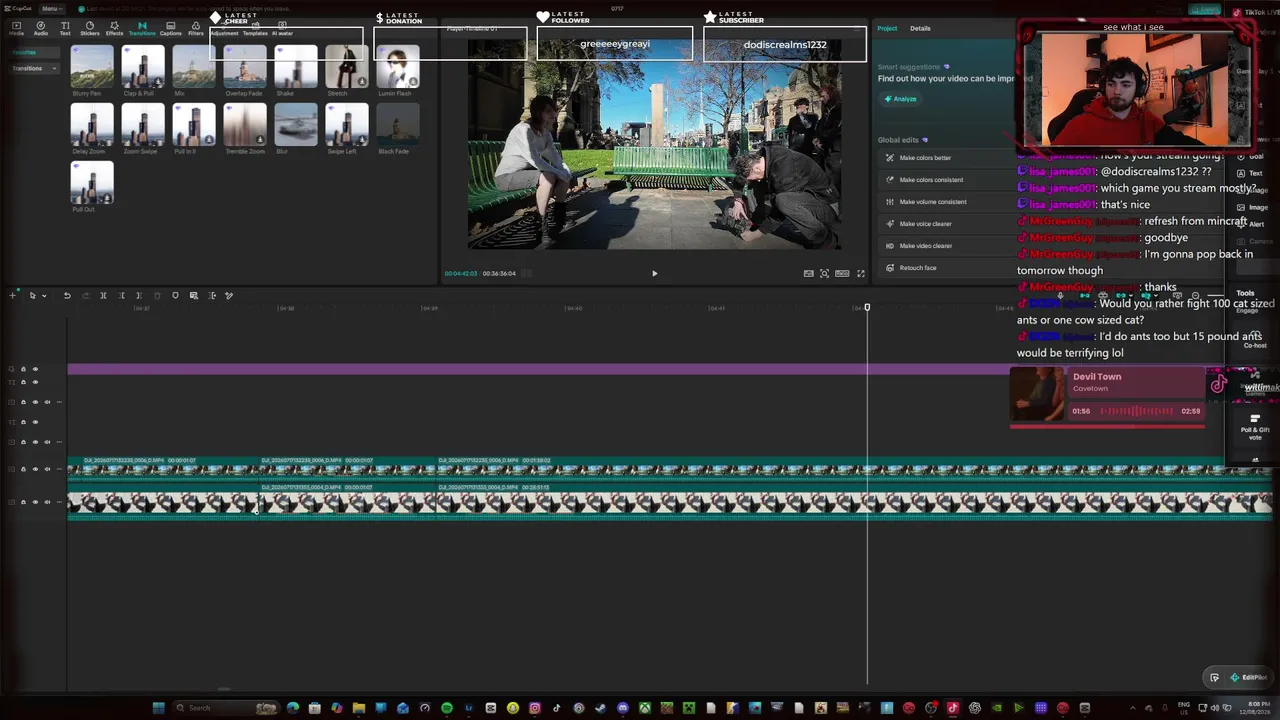Select the Overlap Fade transition thumbnail
The height and width of the screenshot is (720, 1280).
(x=245, y=67)
